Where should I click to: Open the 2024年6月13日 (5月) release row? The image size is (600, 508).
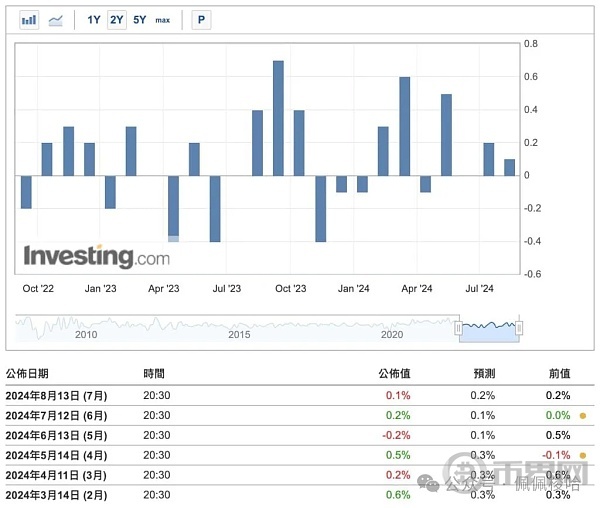(x=59, y=435)
